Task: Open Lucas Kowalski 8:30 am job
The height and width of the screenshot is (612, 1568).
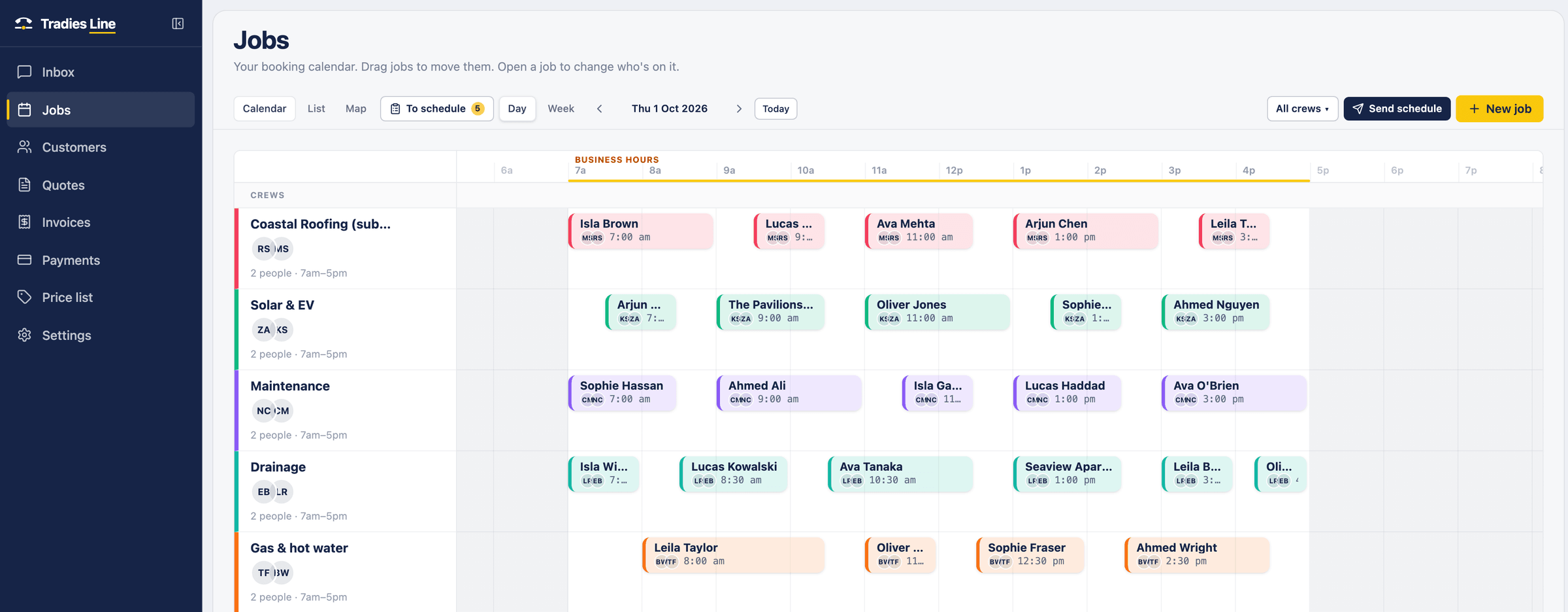Action: click(x=733, y=474)
